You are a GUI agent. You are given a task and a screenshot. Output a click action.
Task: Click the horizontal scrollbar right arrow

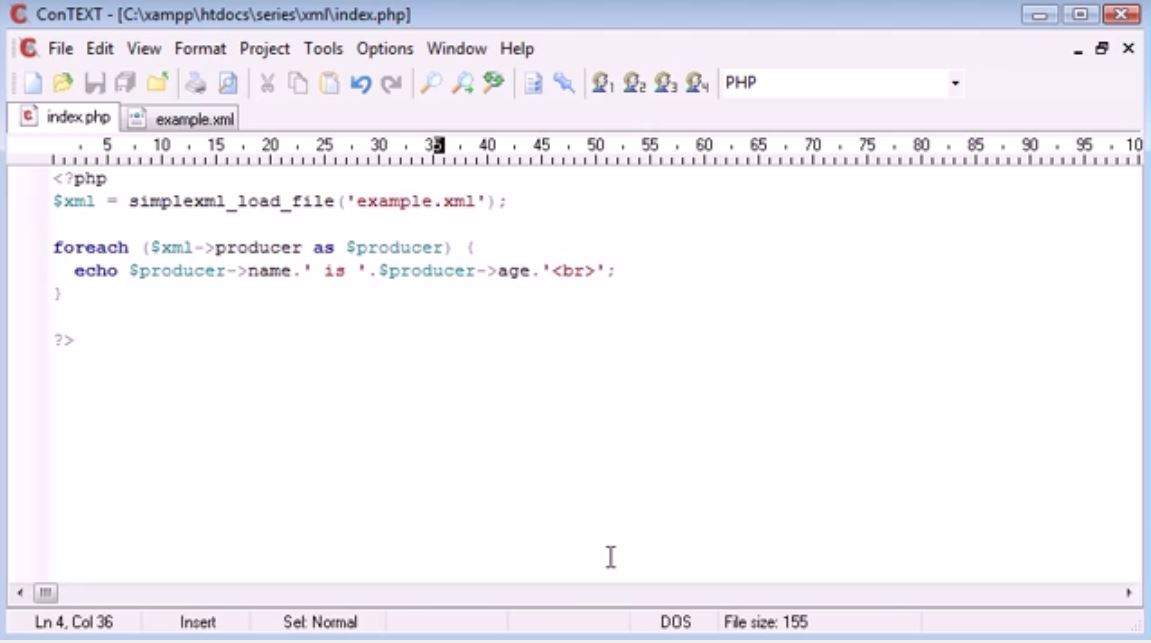1129,592
